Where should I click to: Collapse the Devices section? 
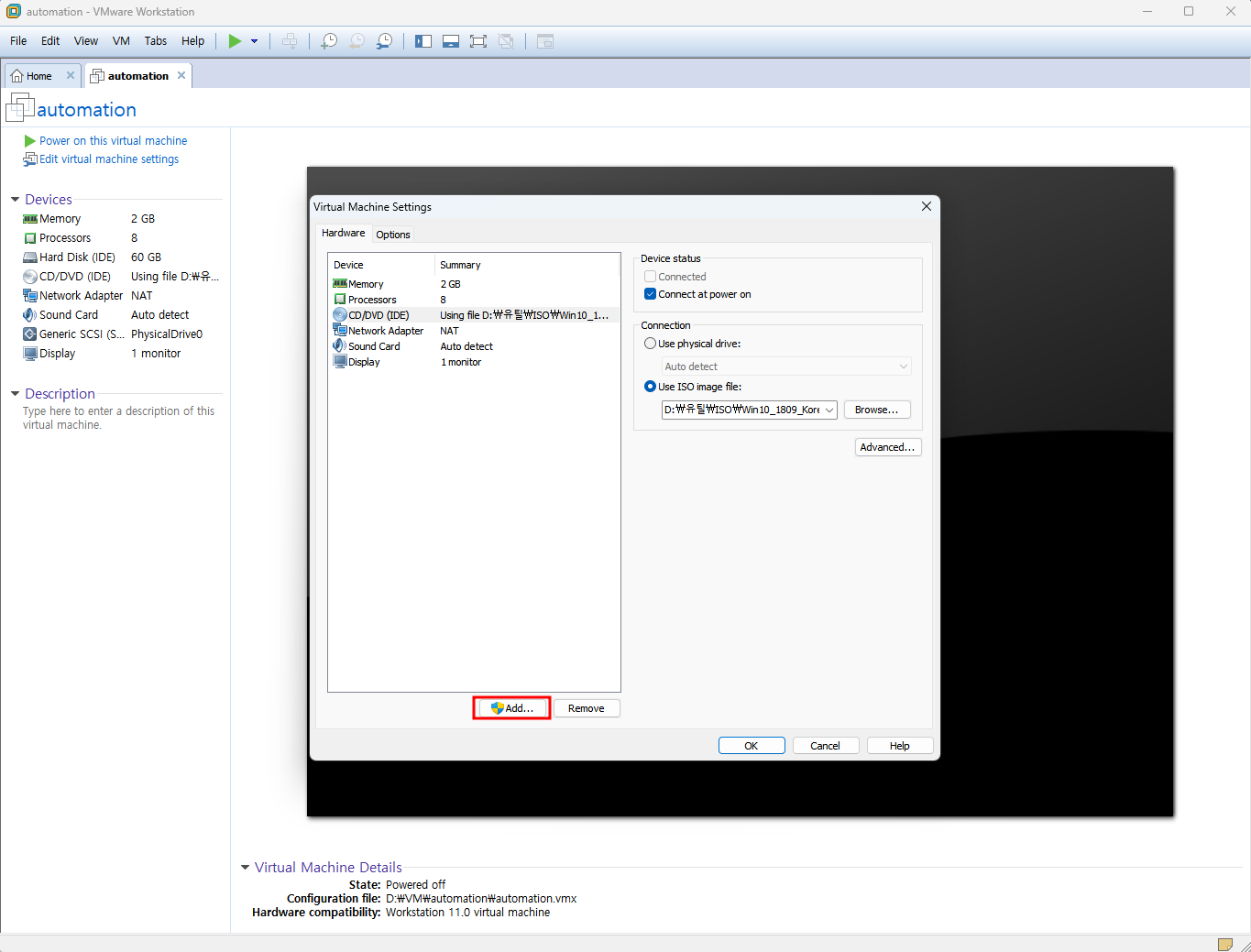coord(16,200)
